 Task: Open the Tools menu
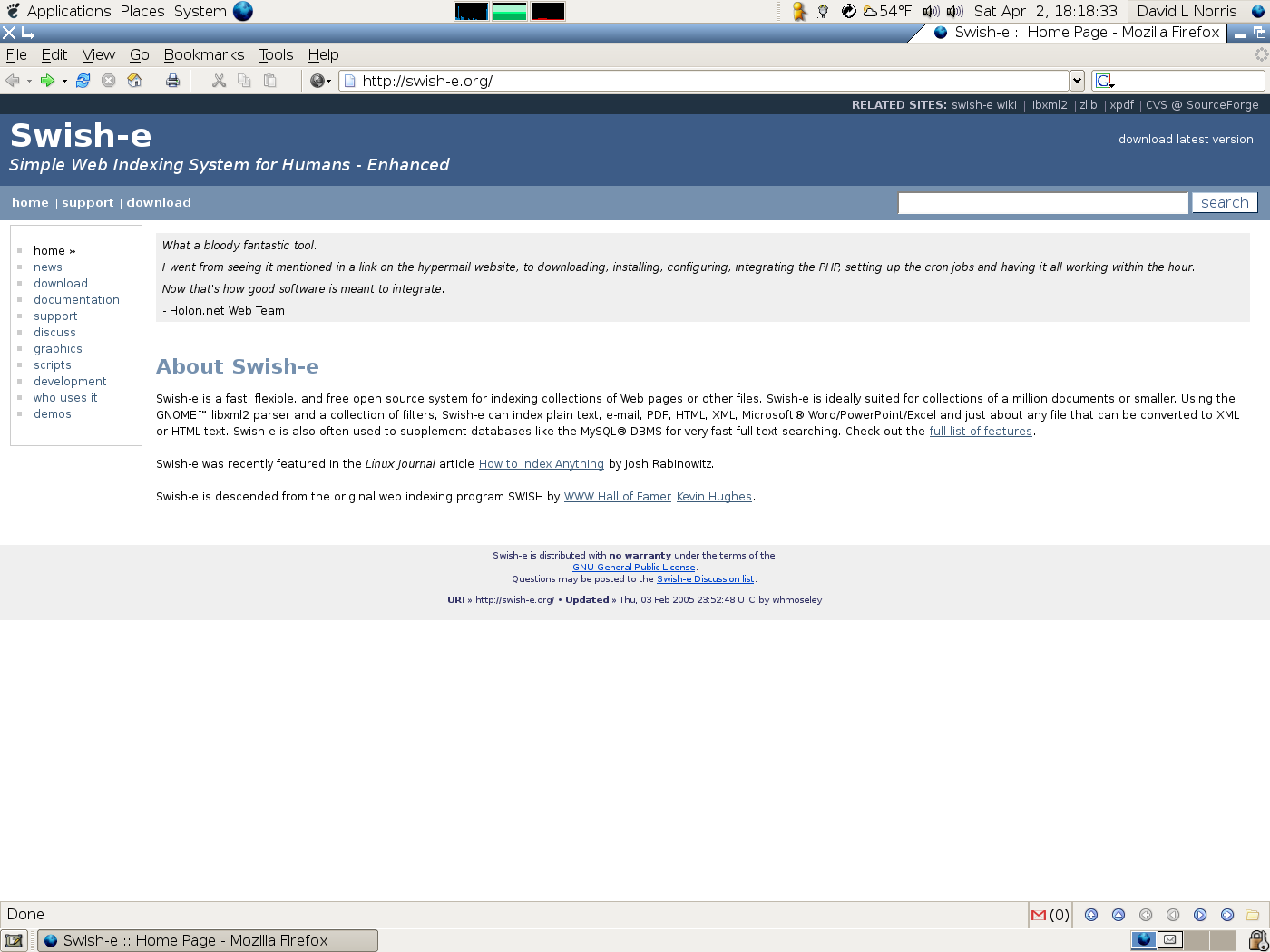[276, 55]
